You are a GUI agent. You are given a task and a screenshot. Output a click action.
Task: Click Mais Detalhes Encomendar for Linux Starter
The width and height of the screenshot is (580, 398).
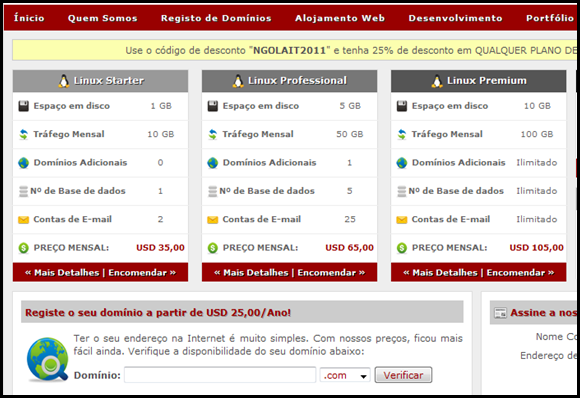pyautogui.click(x=100, y=273)
